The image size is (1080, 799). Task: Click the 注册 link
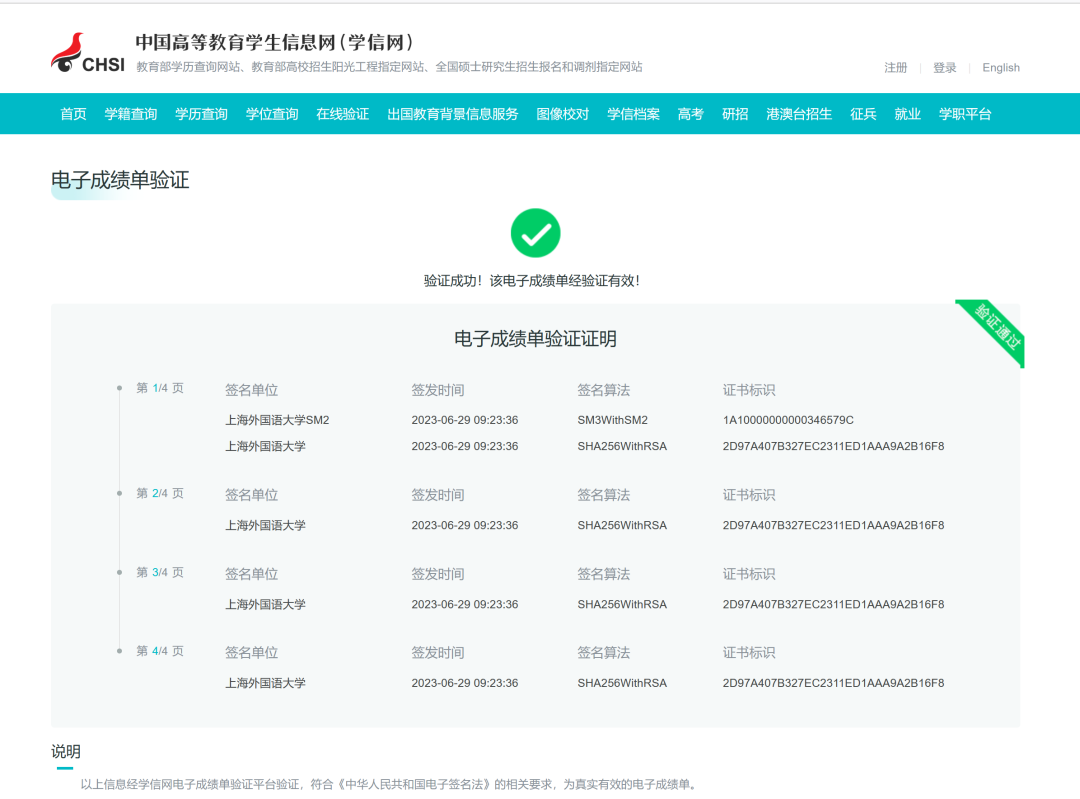[x=894, y=67]
